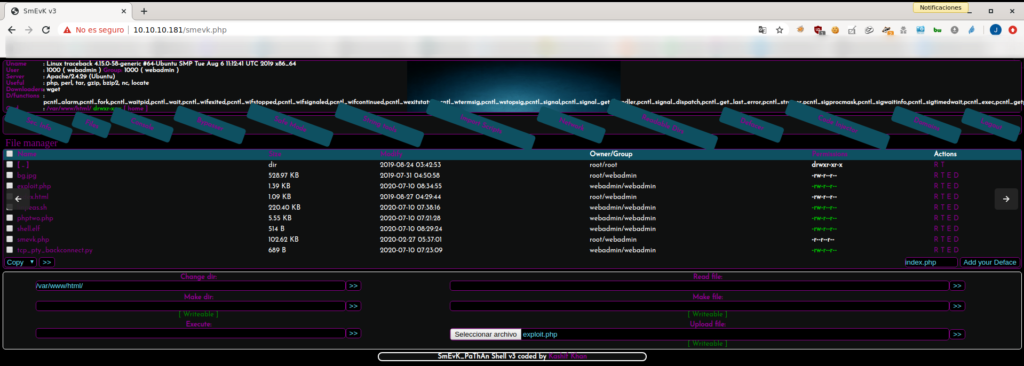Viewport: 1024px width, 366px height.
Task: Open the Defacer tab
Action: 752,124
